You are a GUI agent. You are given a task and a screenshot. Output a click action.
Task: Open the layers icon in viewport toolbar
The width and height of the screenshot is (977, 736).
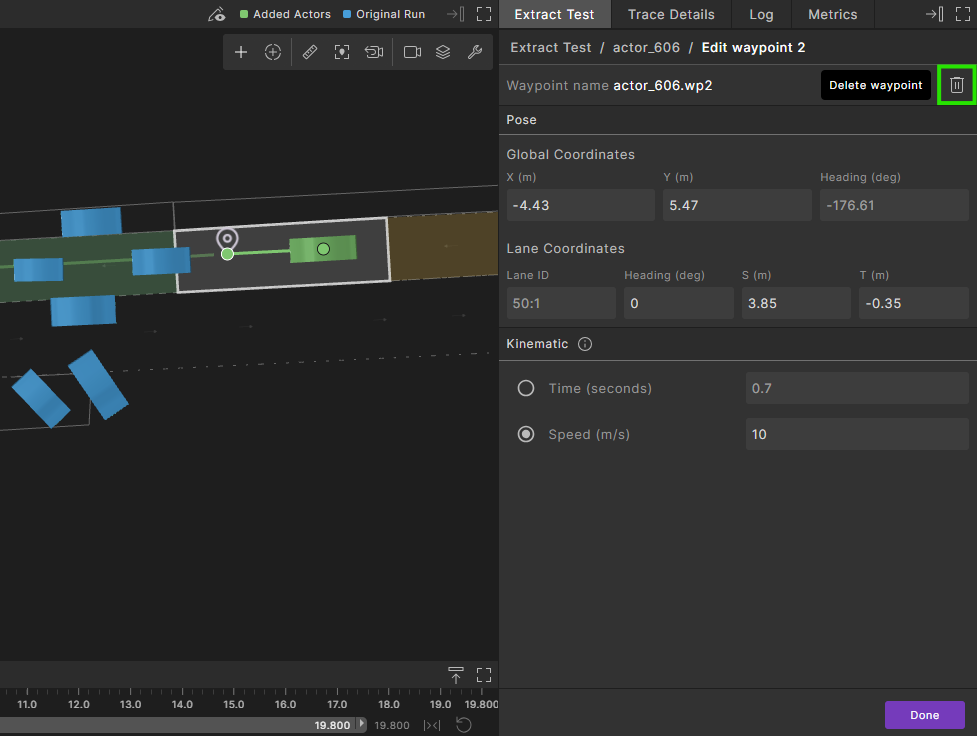443,52
